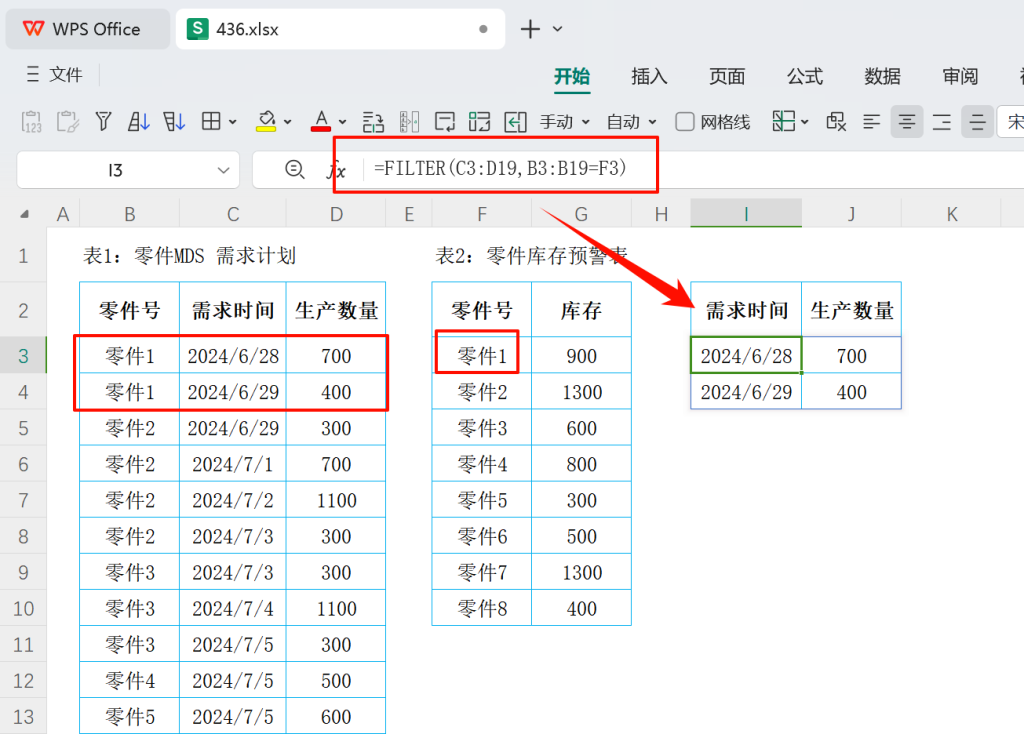Select column header I
1024x734 pixels.
pos(746,214)
